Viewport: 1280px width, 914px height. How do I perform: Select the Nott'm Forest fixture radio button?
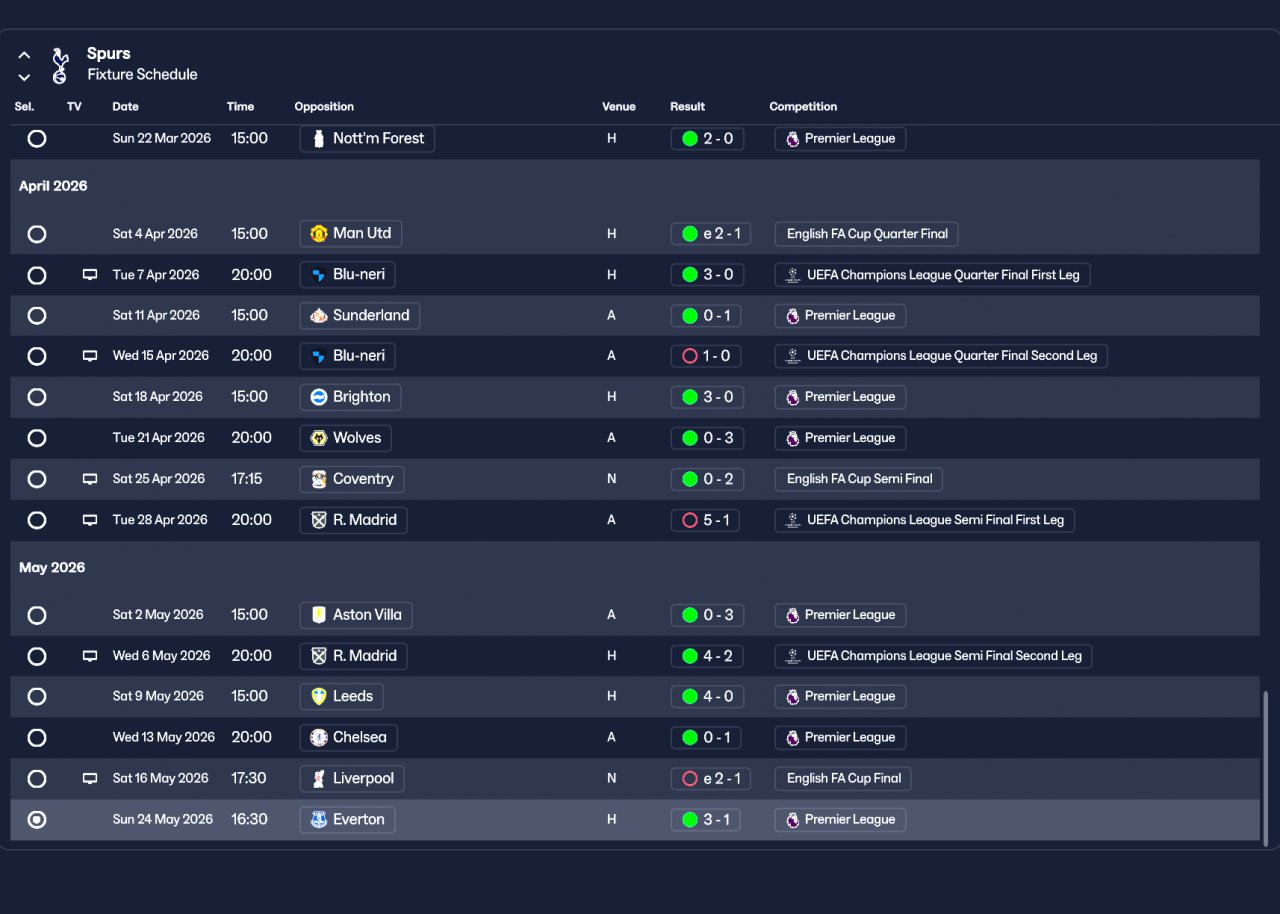click(37, 139)
